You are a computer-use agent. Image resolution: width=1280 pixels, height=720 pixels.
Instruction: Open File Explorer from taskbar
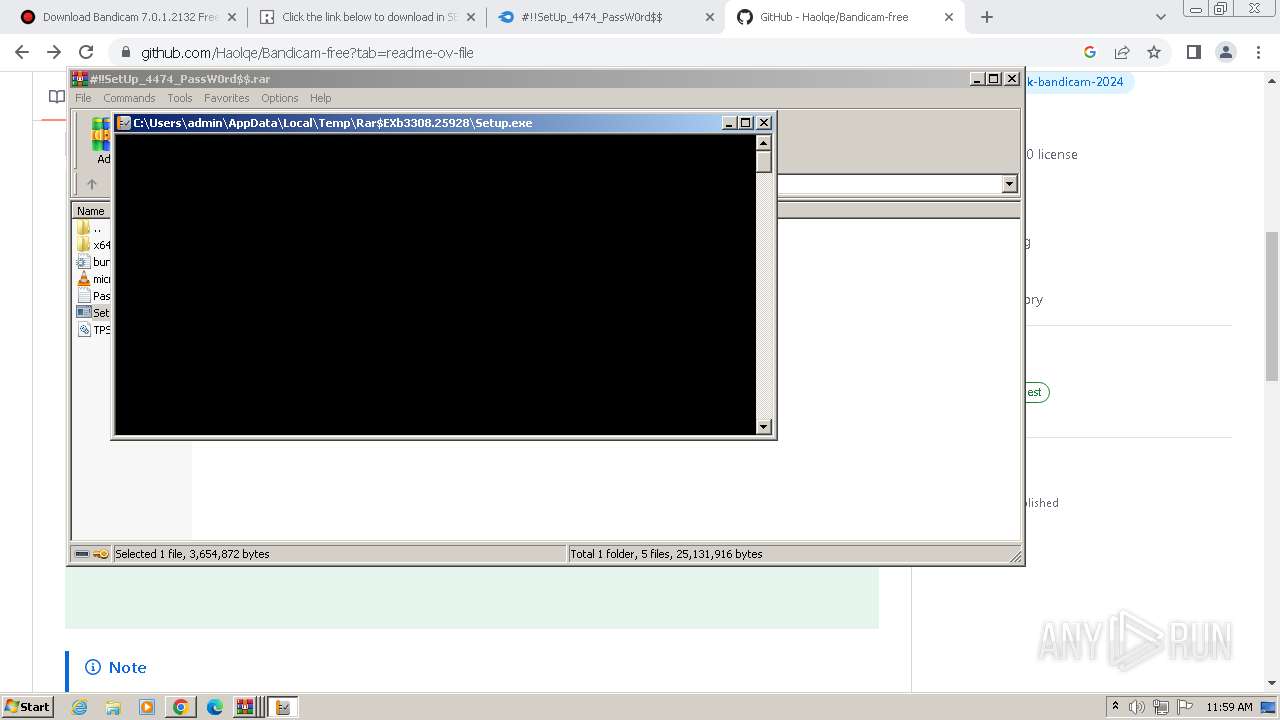coord(113,707)
